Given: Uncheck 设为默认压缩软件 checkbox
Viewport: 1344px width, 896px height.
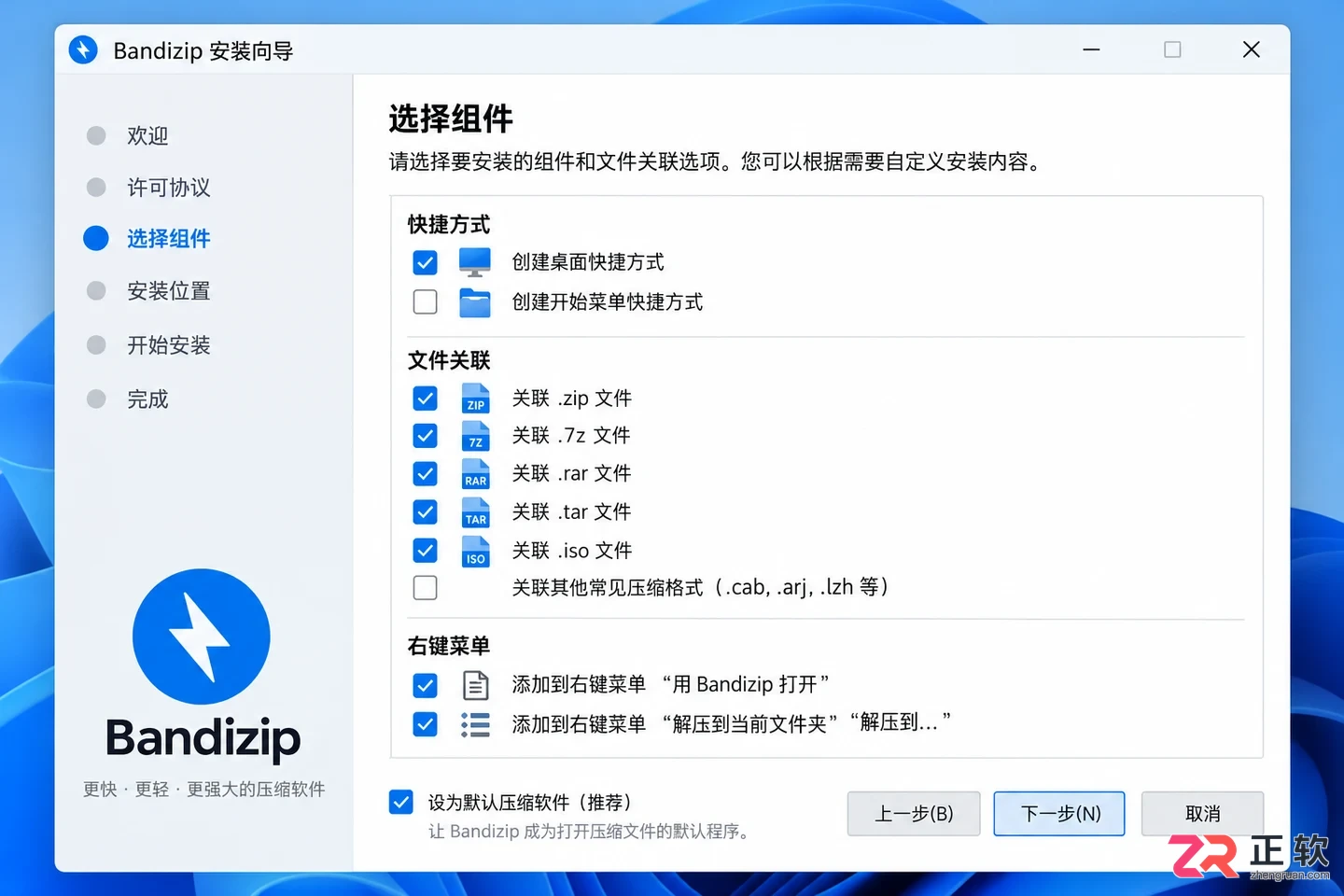Looking at the screenshot, I should [401, 802].
